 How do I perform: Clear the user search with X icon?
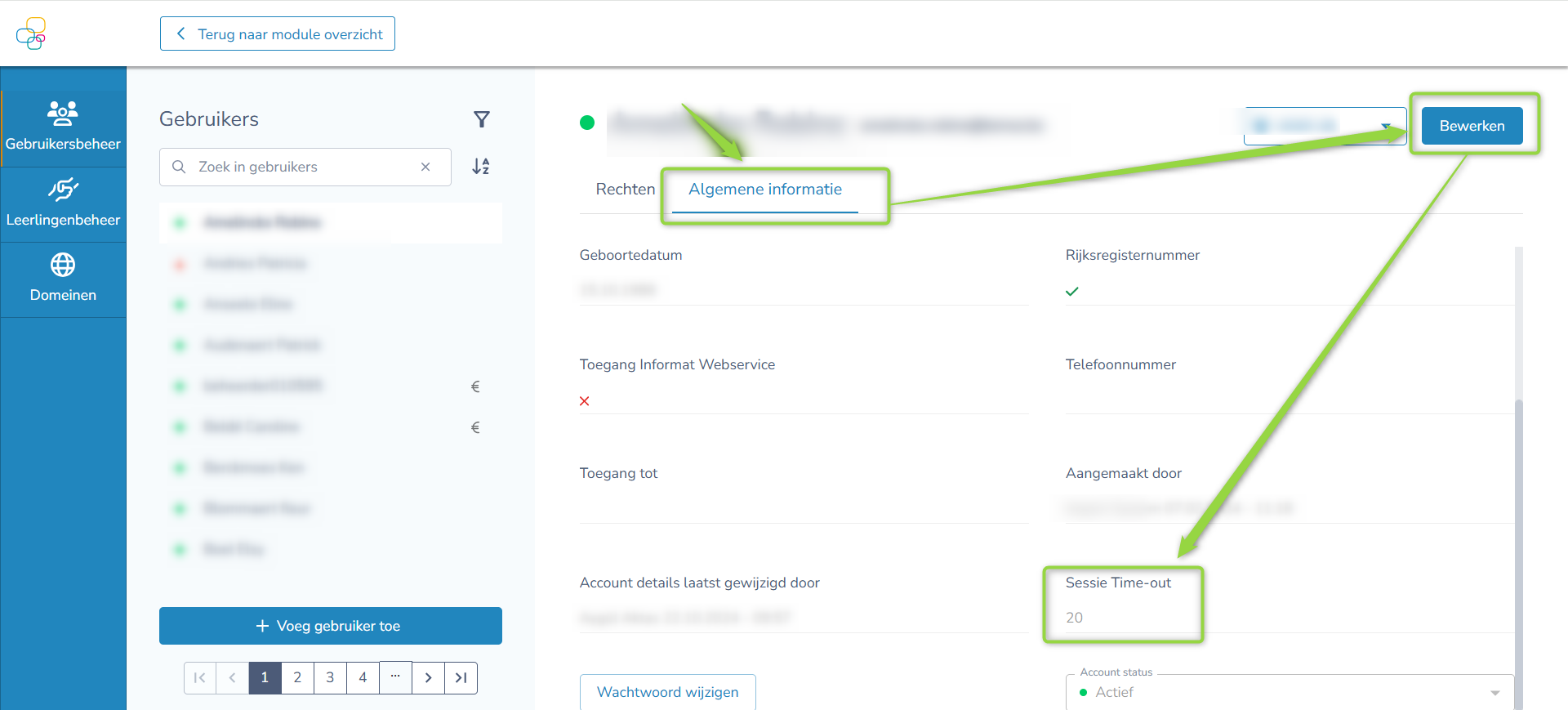pyautogui.click(x=425, y=167)
